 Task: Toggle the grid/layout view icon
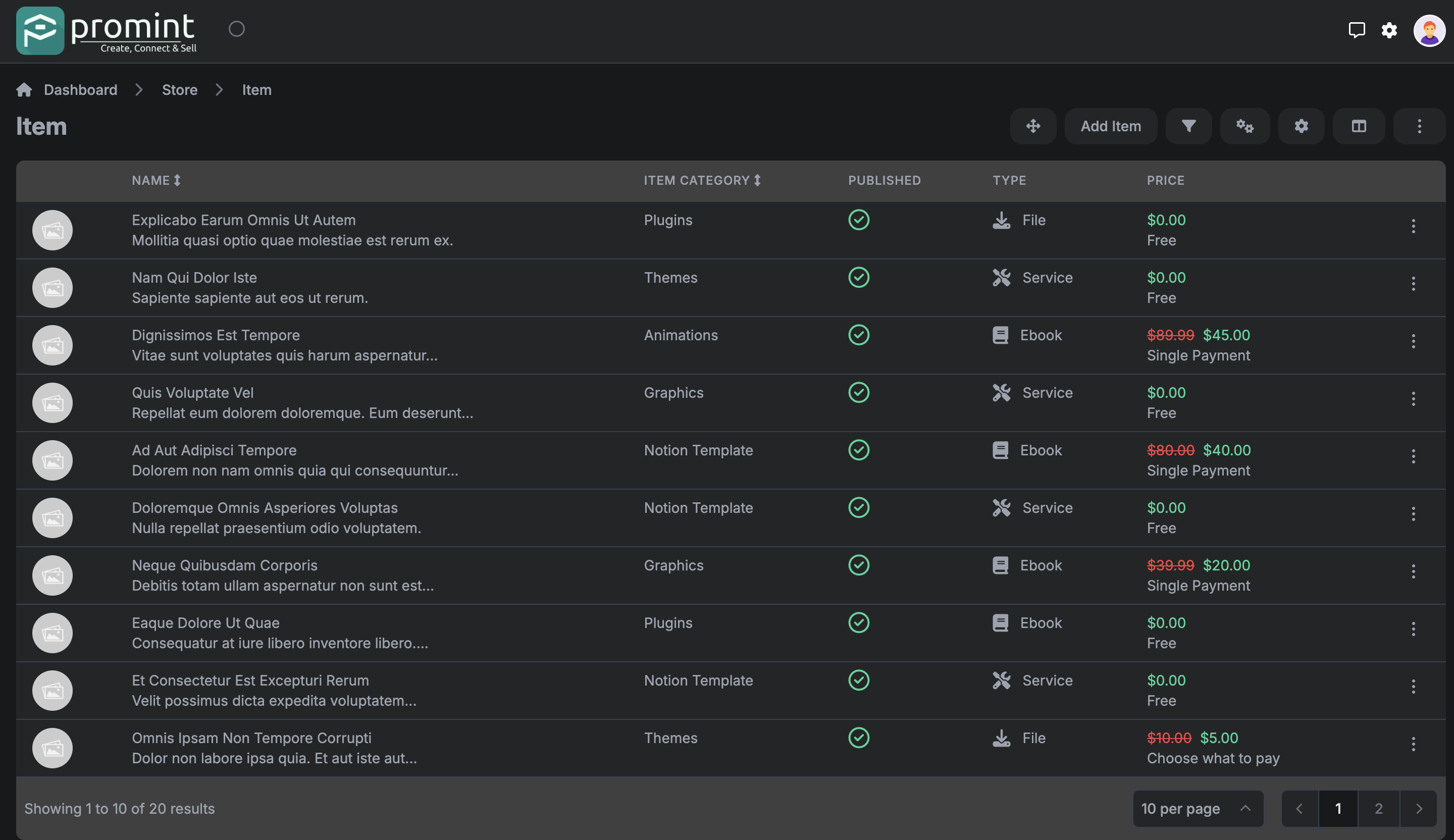point(1359,126)
